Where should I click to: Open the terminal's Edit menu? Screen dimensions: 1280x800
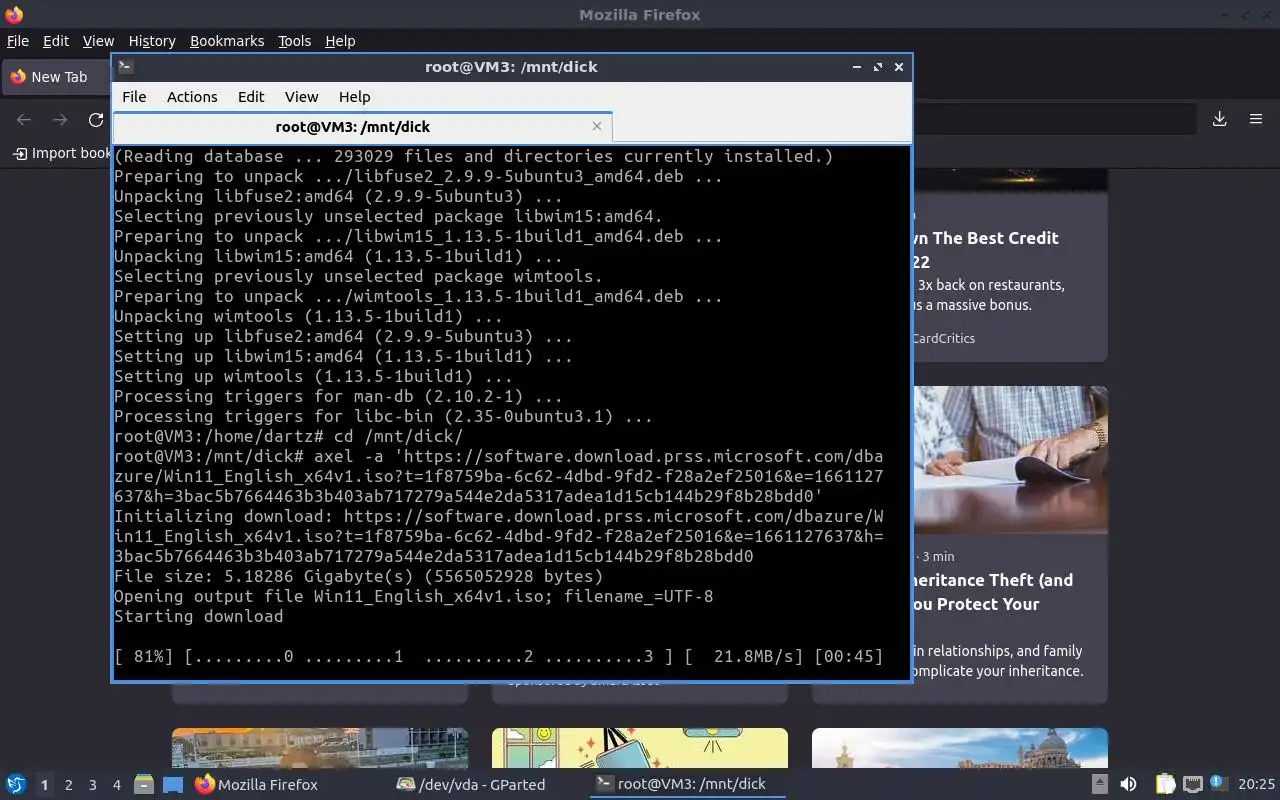(251, 97)
